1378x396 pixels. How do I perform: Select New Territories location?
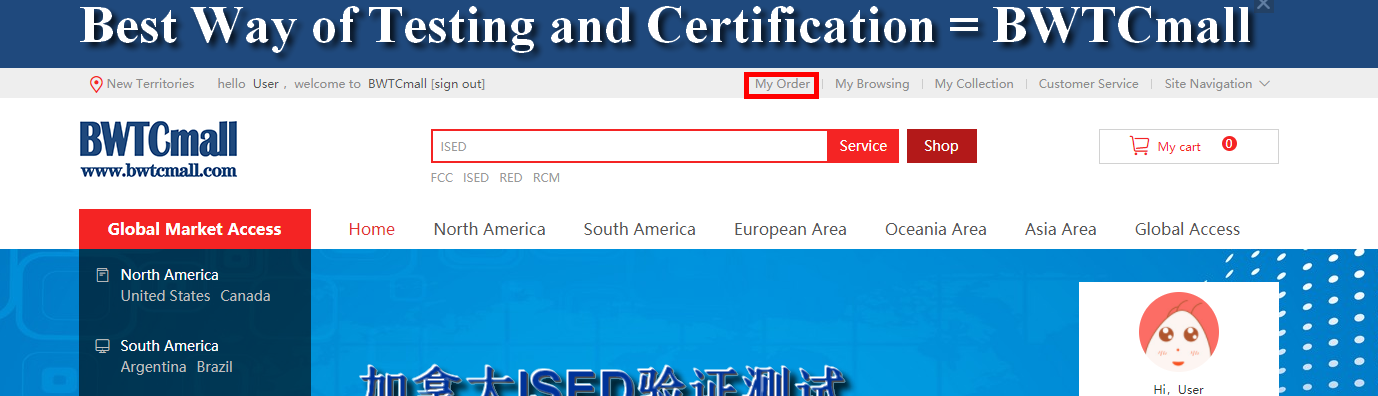click(150, 84)
